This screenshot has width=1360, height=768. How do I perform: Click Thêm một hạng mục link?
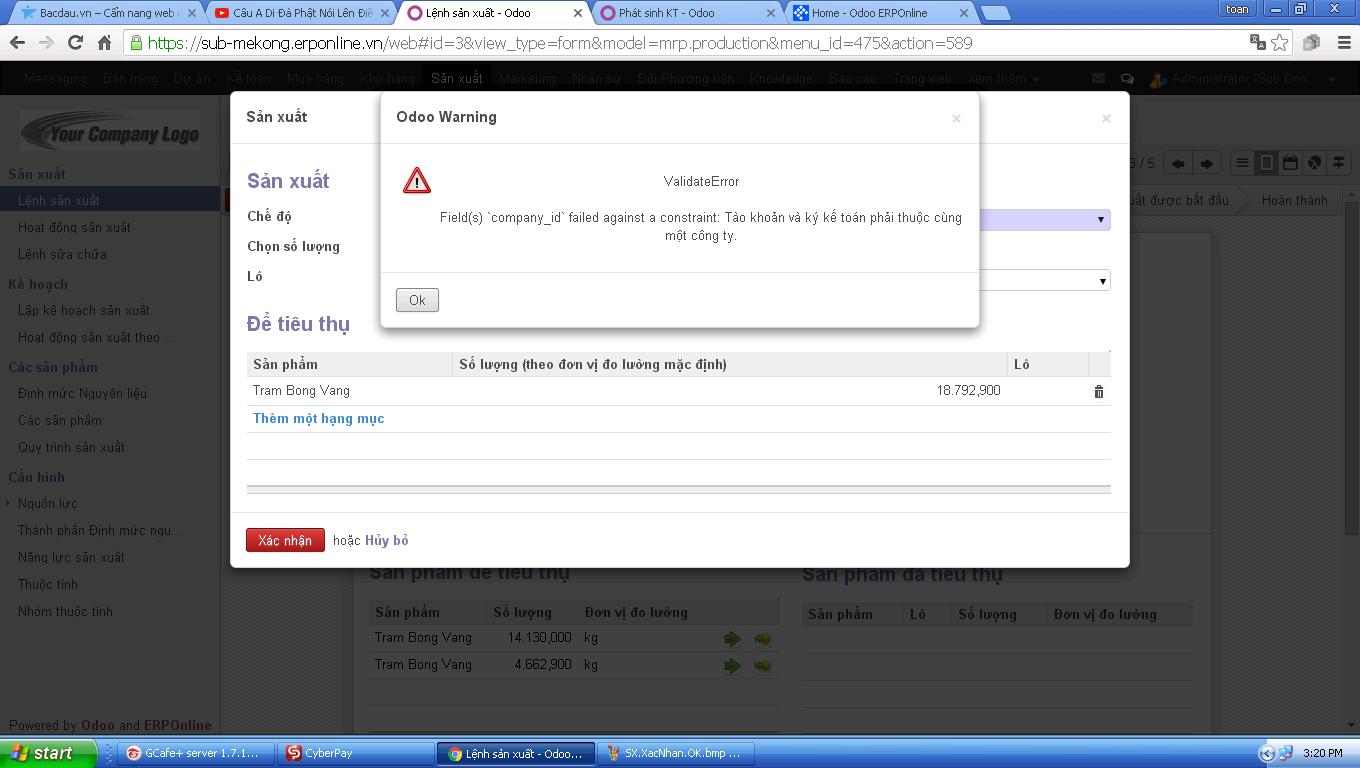318,418
